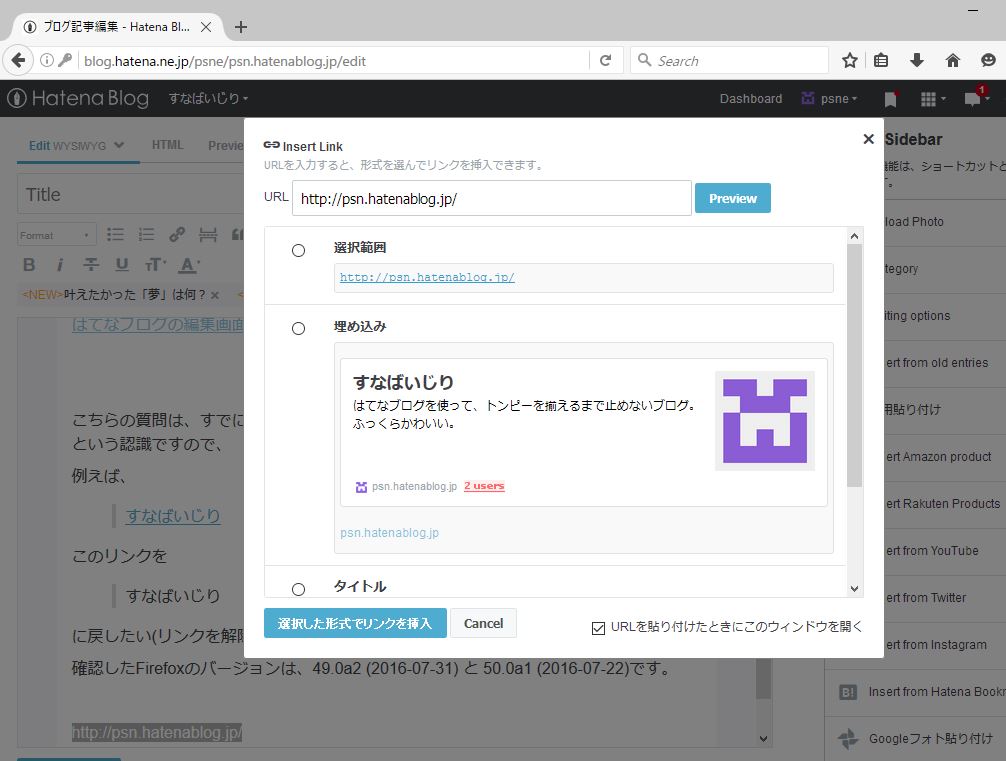
Task: Expand the Edit WYSIWYG mode dropdown
Action: coord(119,145)
